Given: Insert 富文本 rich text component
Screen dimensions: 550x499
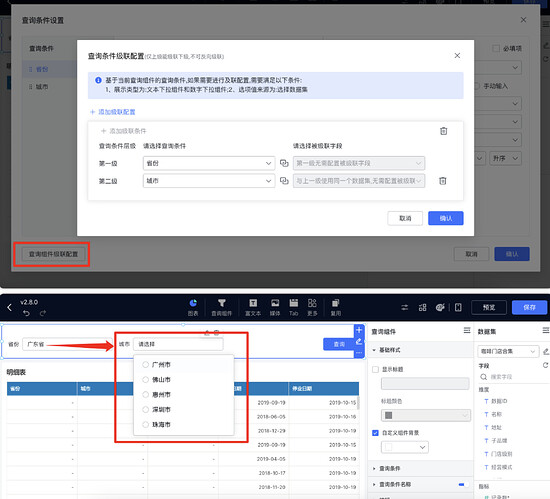Looking at the screenshot, I should point(253,303).
